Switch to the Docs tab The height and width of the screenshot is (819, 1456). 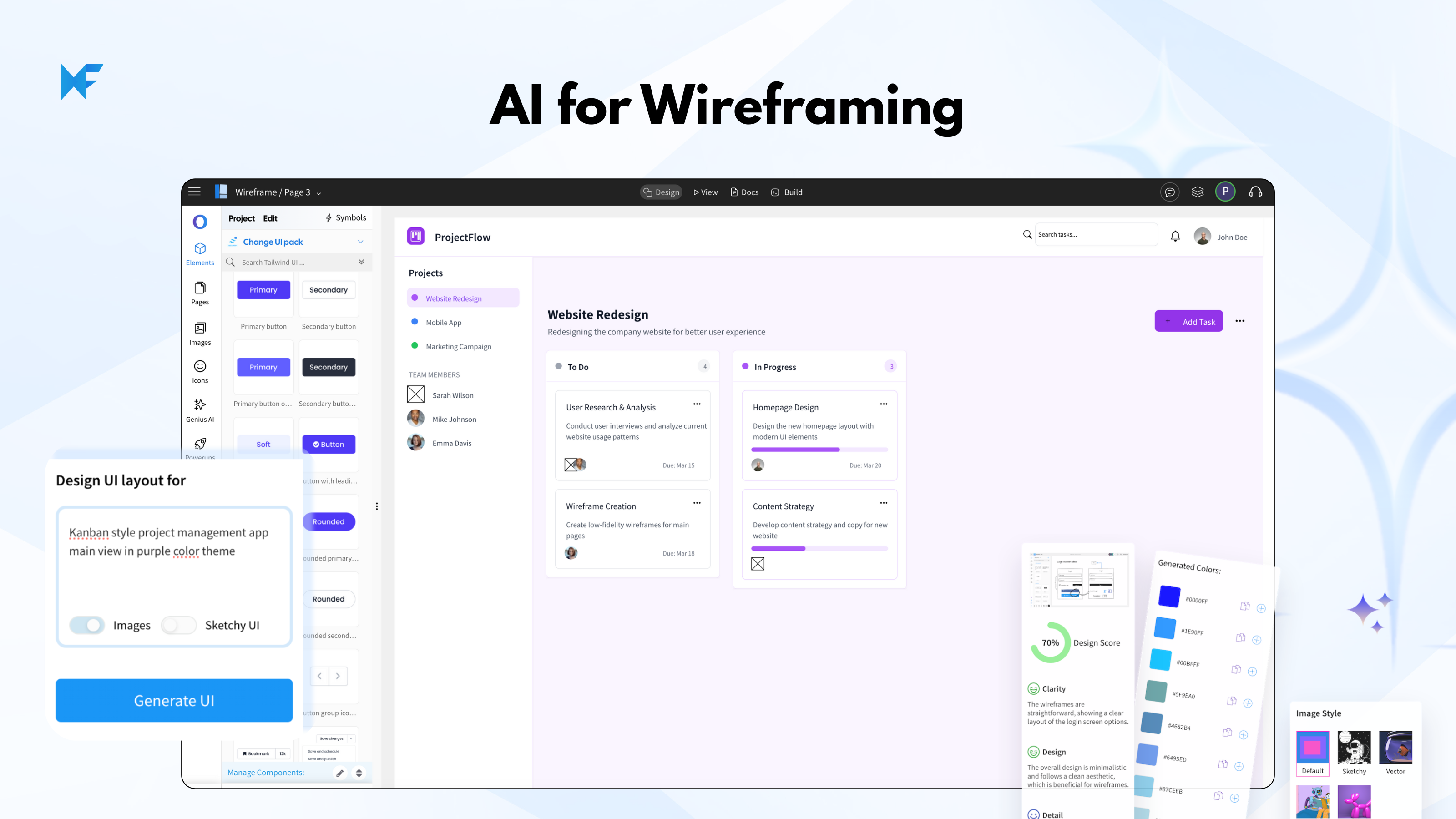pyautogui.click(x=744, y=192)
